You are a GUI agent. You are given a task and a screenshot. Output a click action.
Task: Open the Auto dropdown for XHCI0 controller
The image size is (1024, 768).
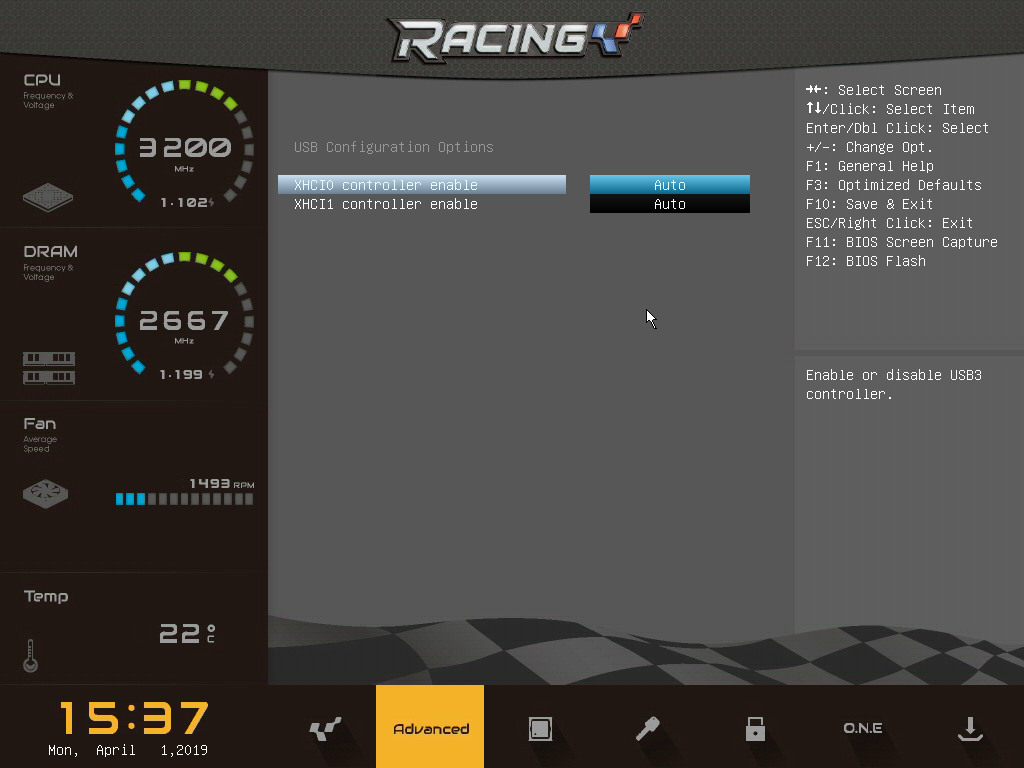tap(670, 185)
